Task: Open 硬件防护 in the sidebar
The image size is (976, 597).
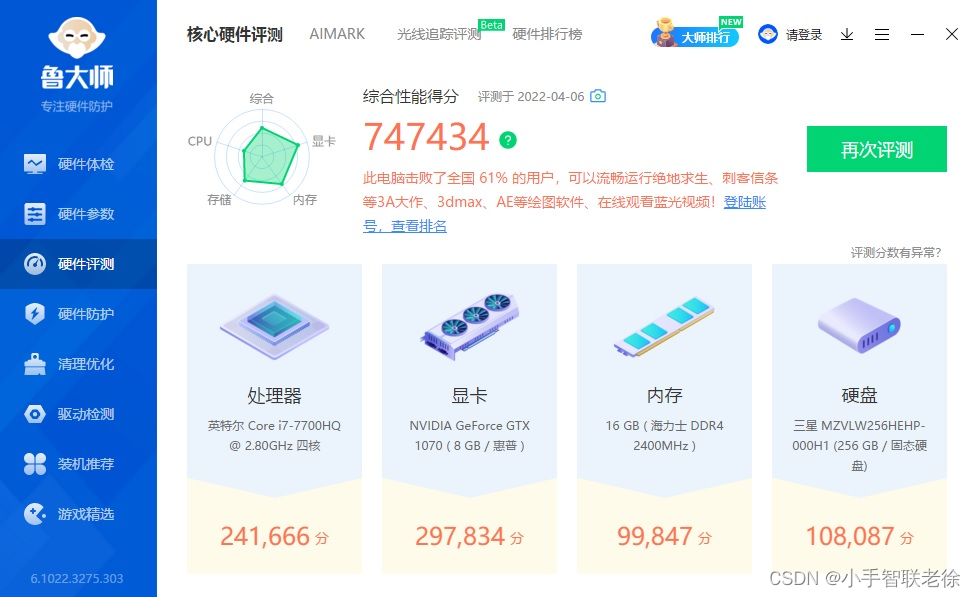Action: tap(78, 314)
